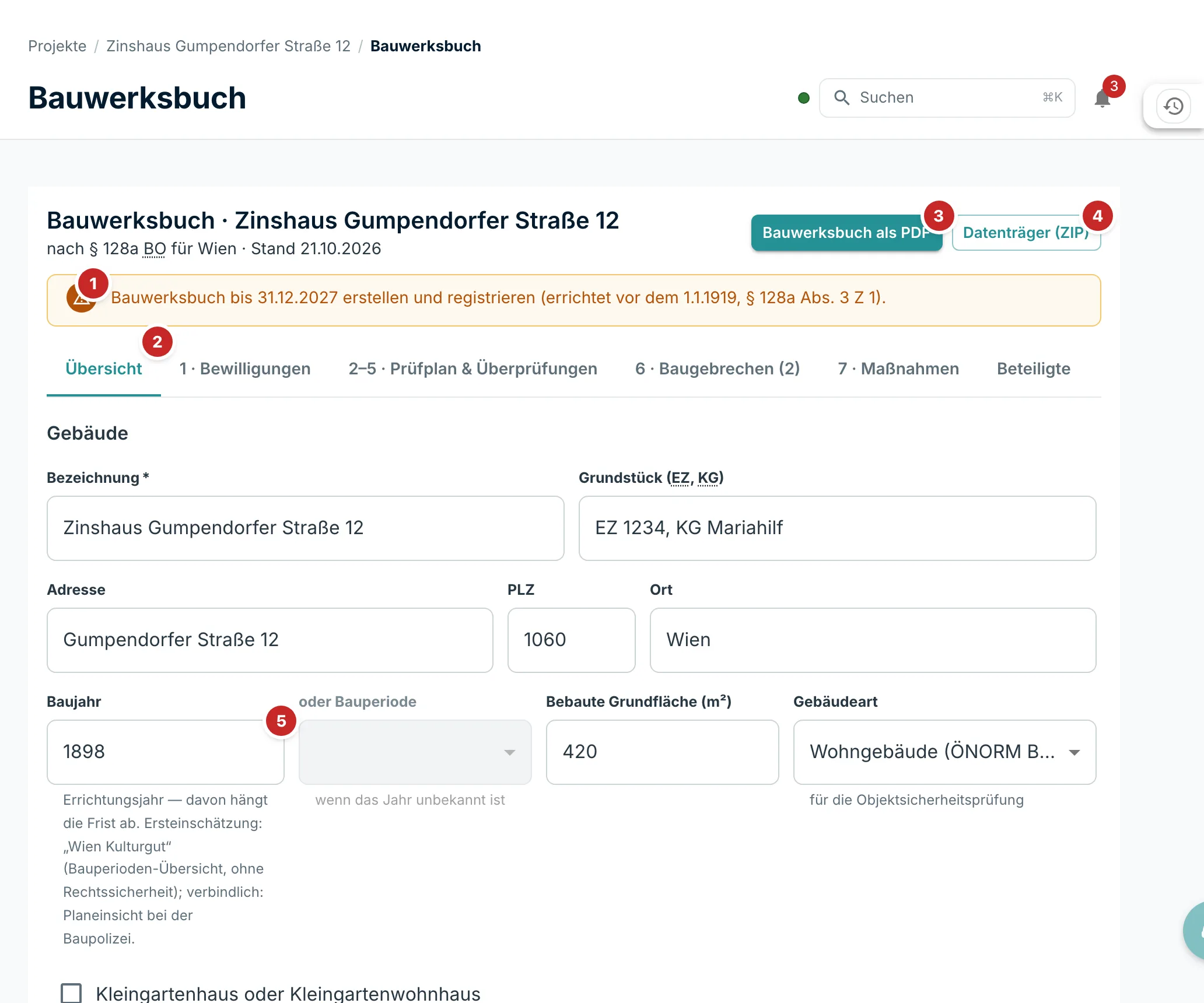Open the Bauperiode dropdown
The width and height of the screenshot is (1204, 1003).
[x=415, y=752]
